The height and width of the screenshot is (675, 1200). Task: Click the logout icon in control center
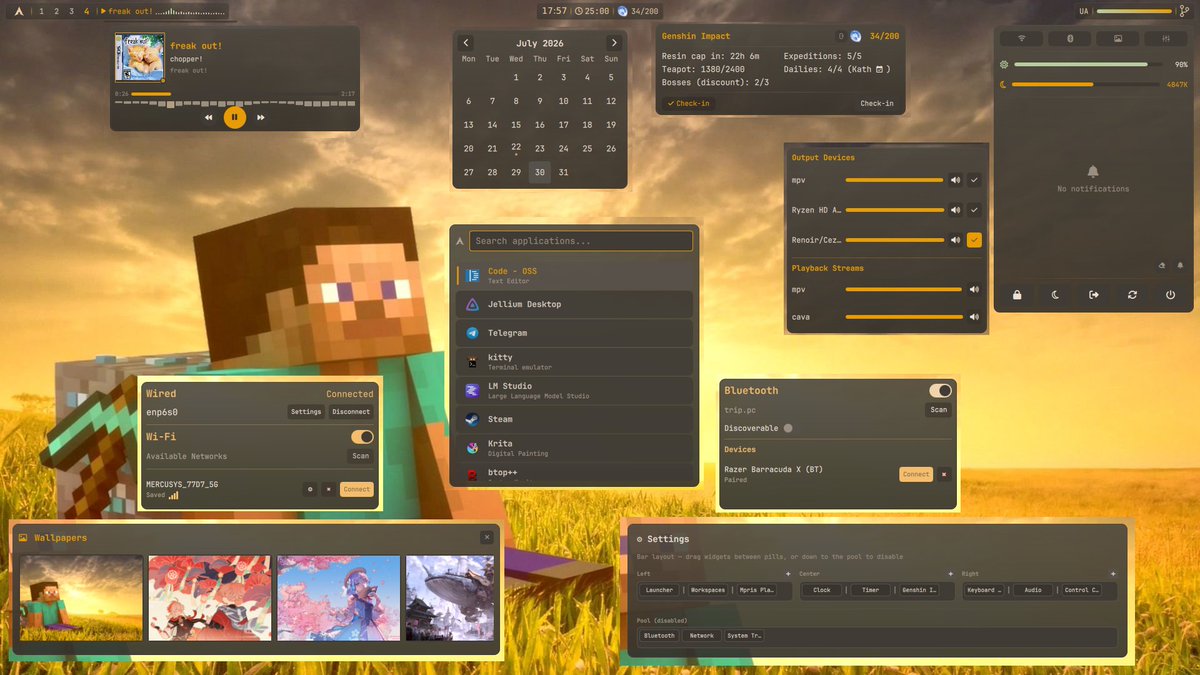[x=1093, y=295]
